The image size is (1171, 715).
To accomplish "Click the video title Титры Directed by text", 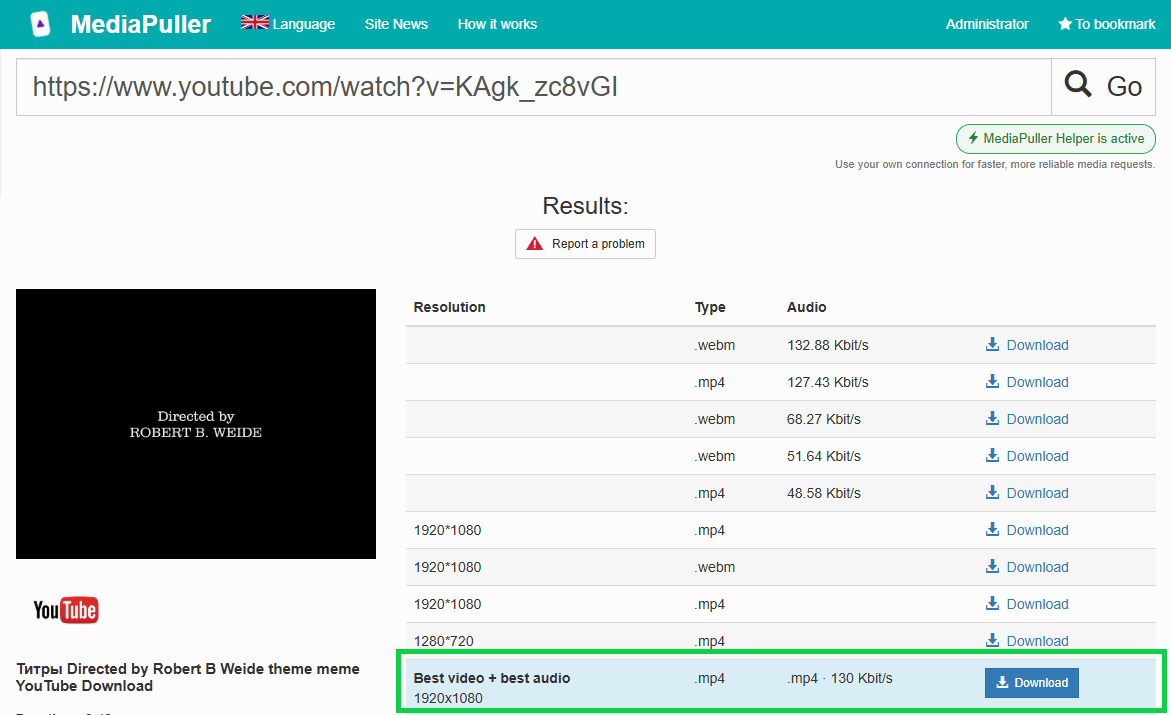I will coord(187,677).
